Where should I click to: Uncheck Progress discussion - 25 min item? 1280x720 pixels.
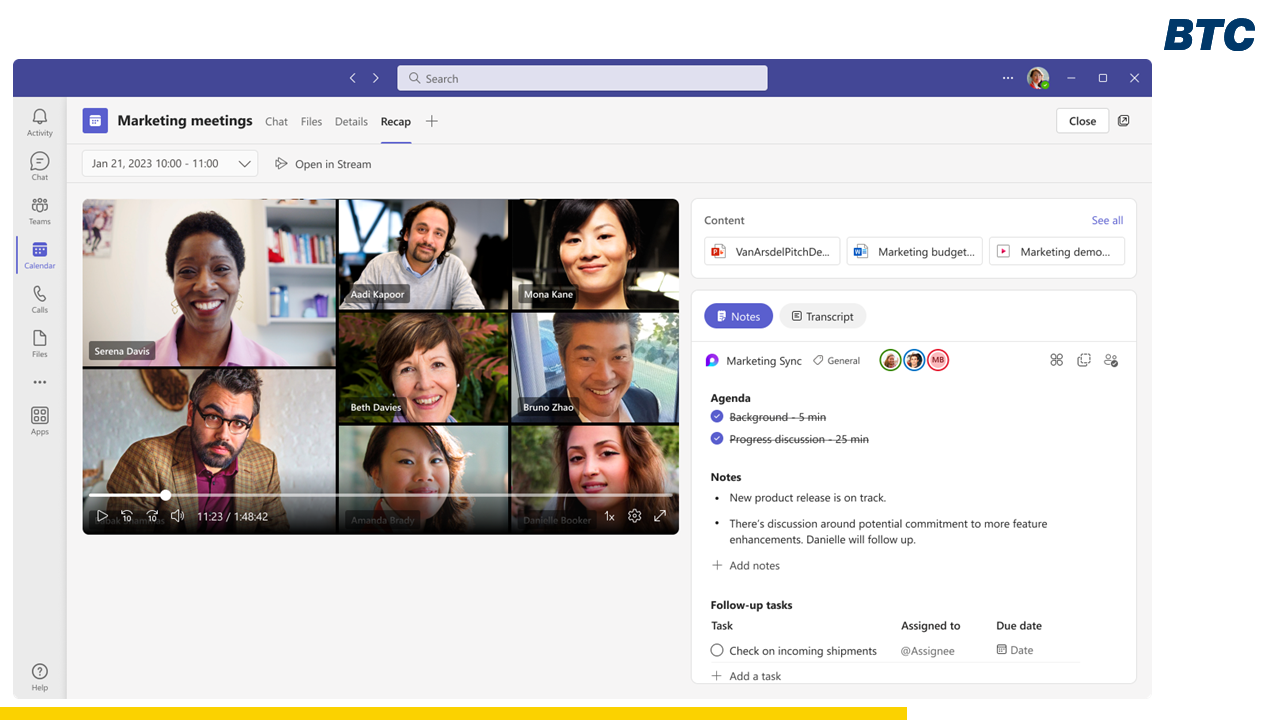[717, 438]
